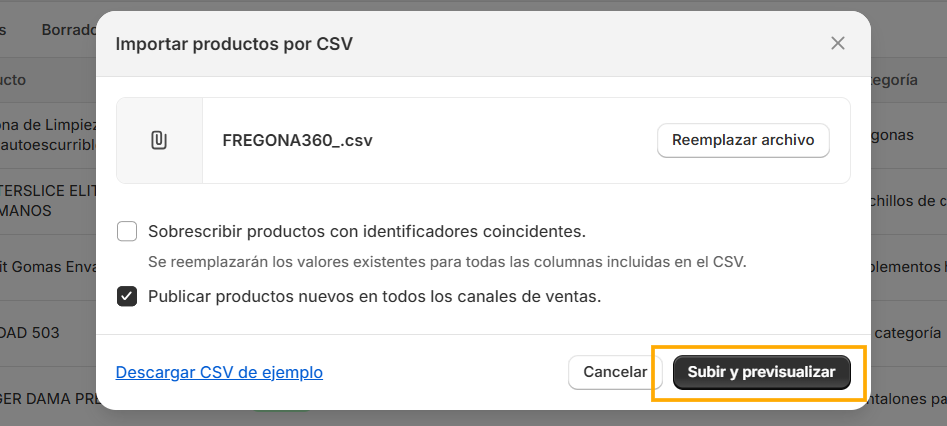Open the Gomas Enva product row
This screenshot has height=426, width=947.
pos(48,267)
